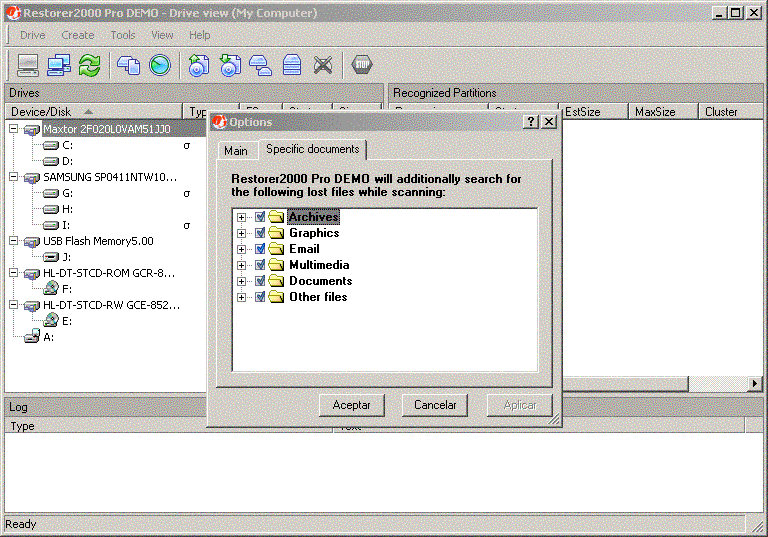Click the Aceptar button
Screen dimensions: 768x537
pos(351,405)
